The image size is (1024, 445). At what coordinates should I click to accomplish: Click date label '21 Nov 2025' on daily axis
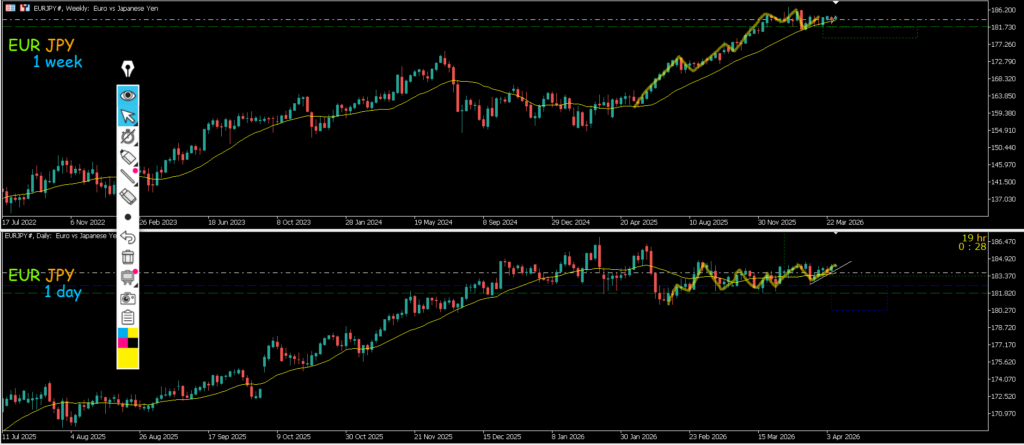[x=434, y=435]
